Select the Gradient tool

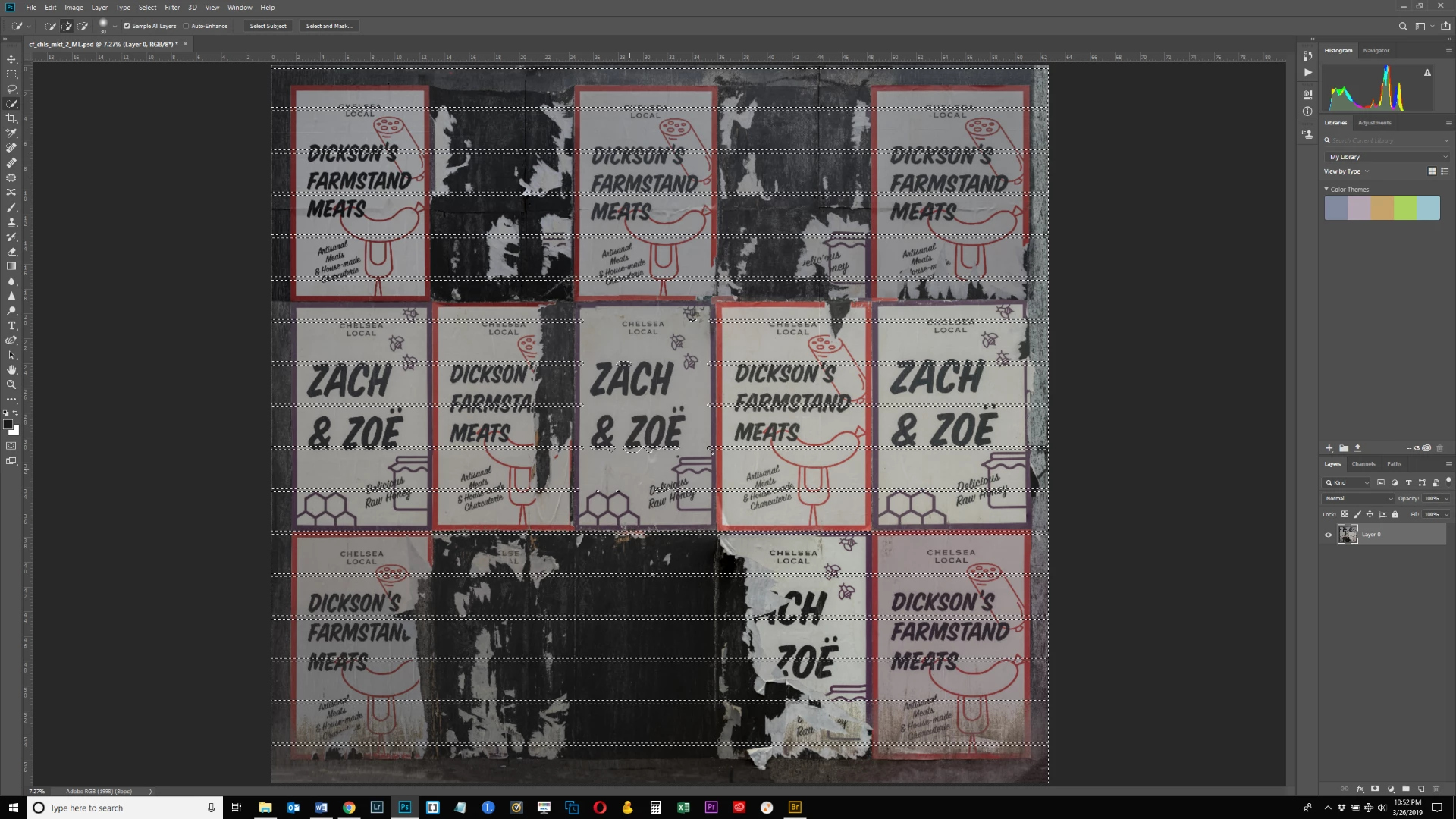11,266
